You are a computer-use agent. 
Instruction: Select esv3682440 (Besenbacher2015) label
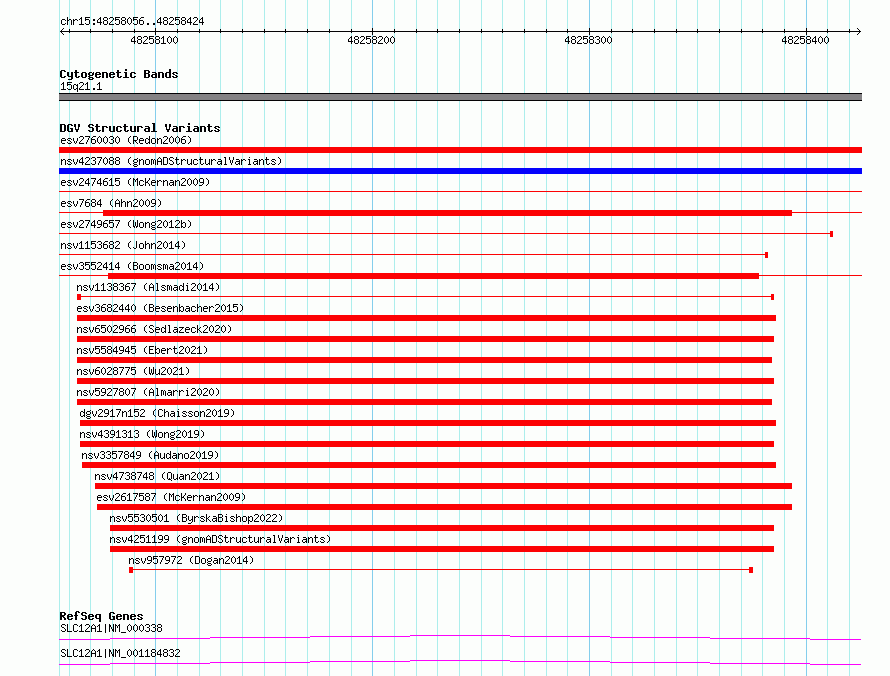160,308
